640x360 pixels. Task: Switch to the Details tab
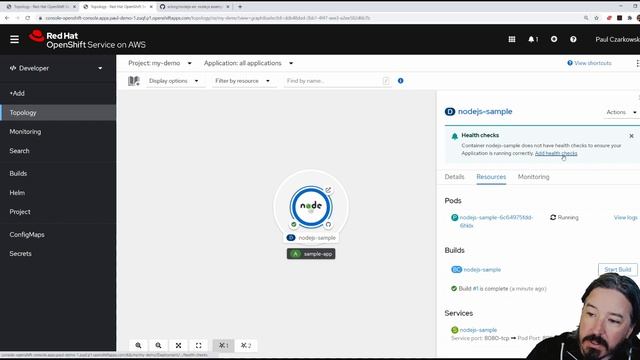coord(454,177)
